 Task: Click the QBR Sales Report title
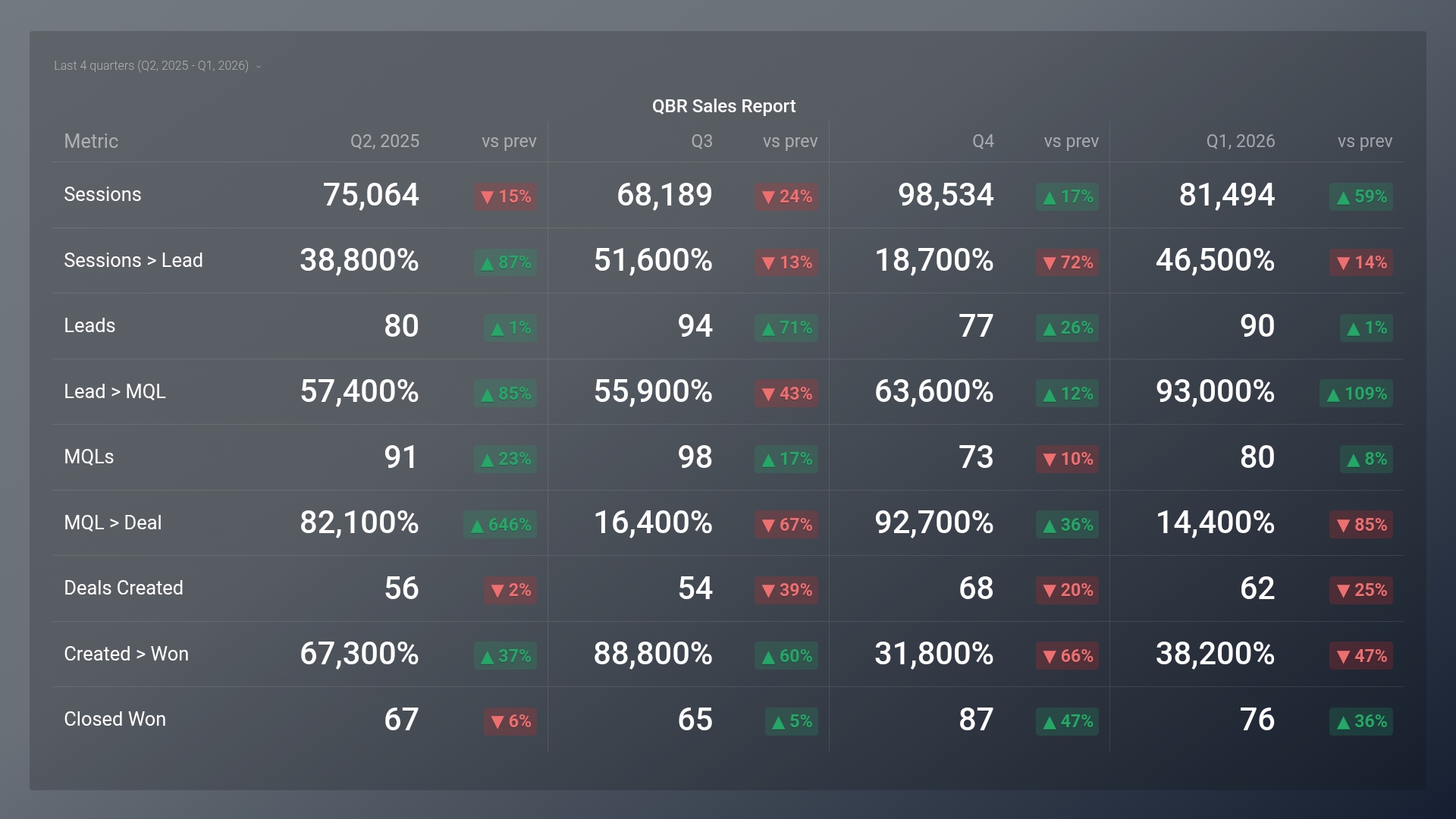(x=723, y=106)
